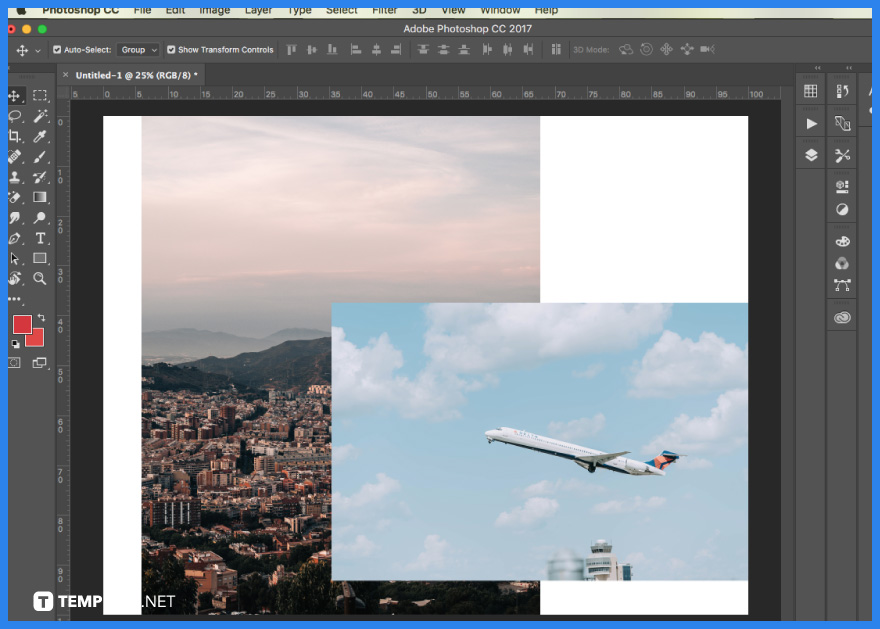880x629 pixels.
Task: Open the Libraries panel via its CC icon
Action: [x=842, y=316]
